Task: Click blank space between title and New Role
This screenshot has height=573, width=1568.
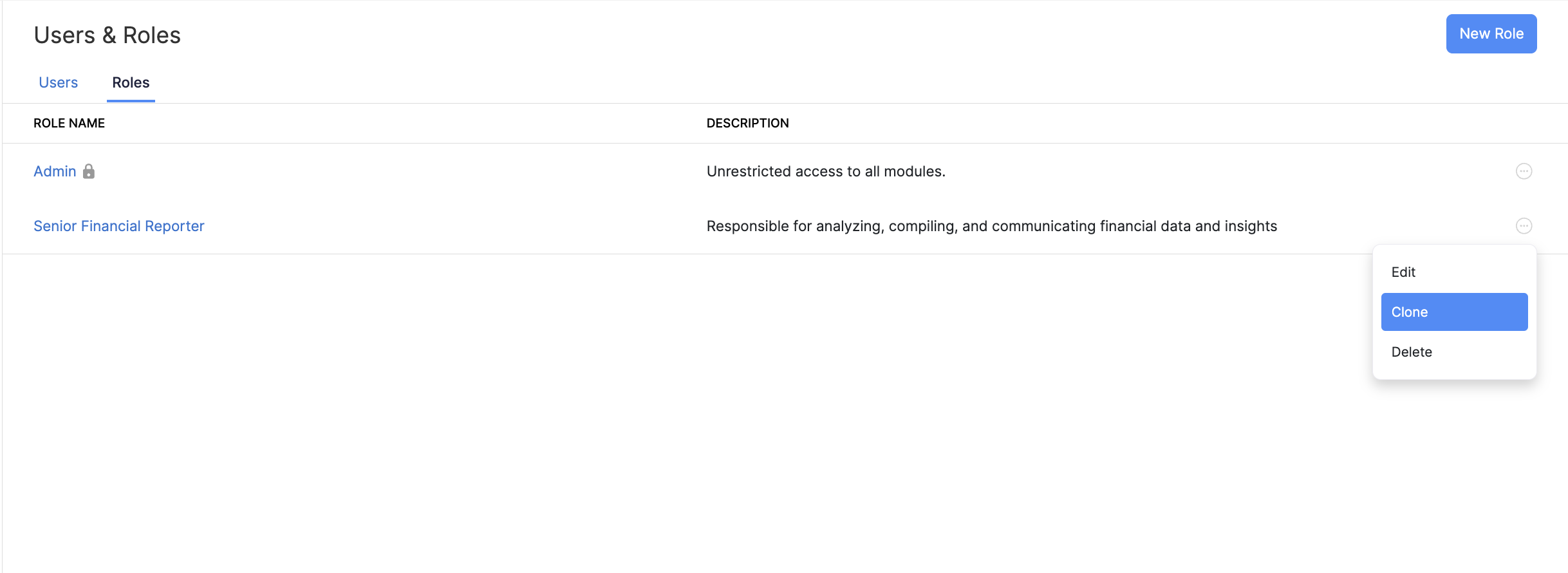Action: point(772,35)
